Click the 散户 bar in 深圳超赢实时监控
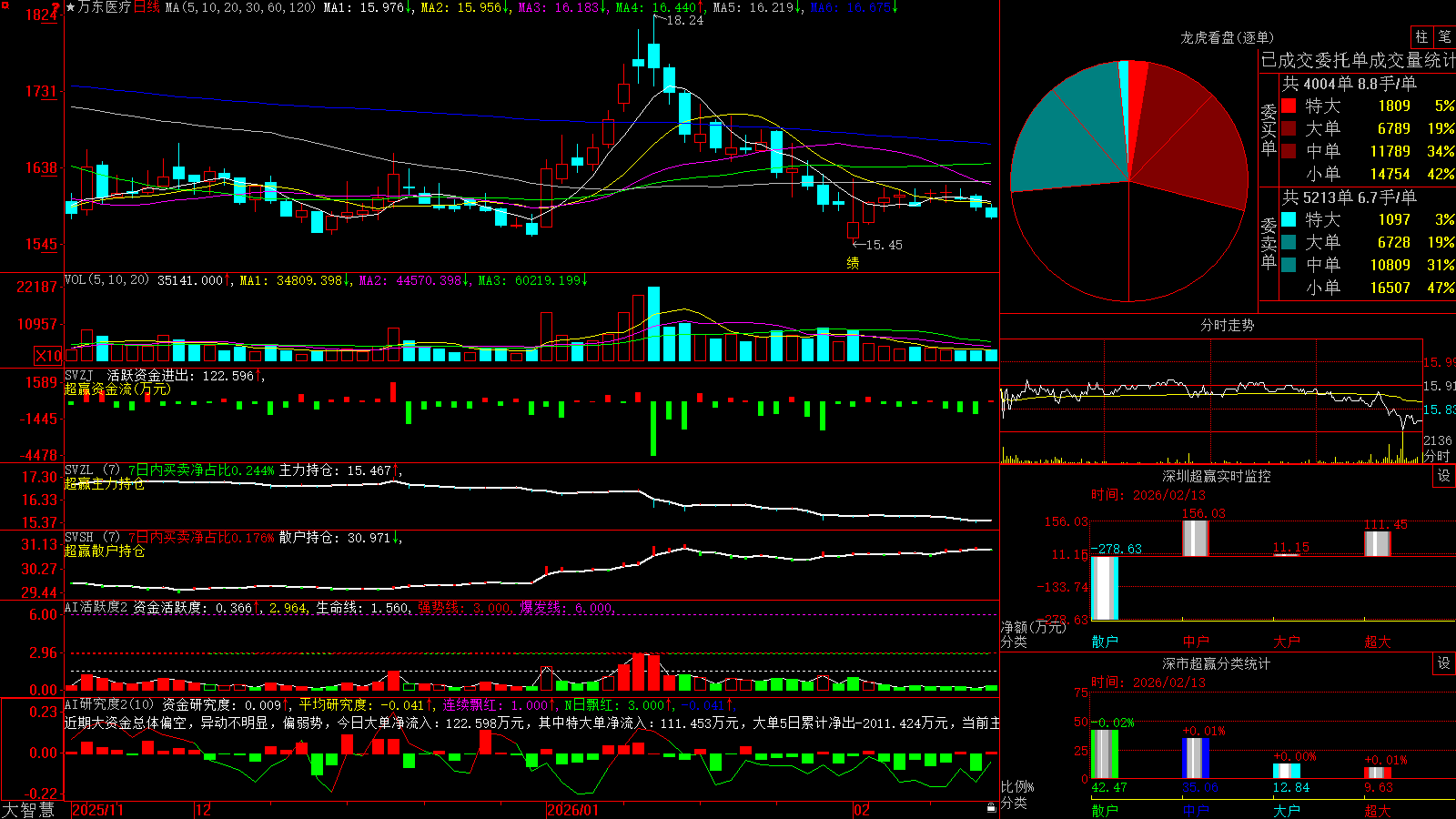This screenshot has height=819, width=1456. pos(1105,588)
